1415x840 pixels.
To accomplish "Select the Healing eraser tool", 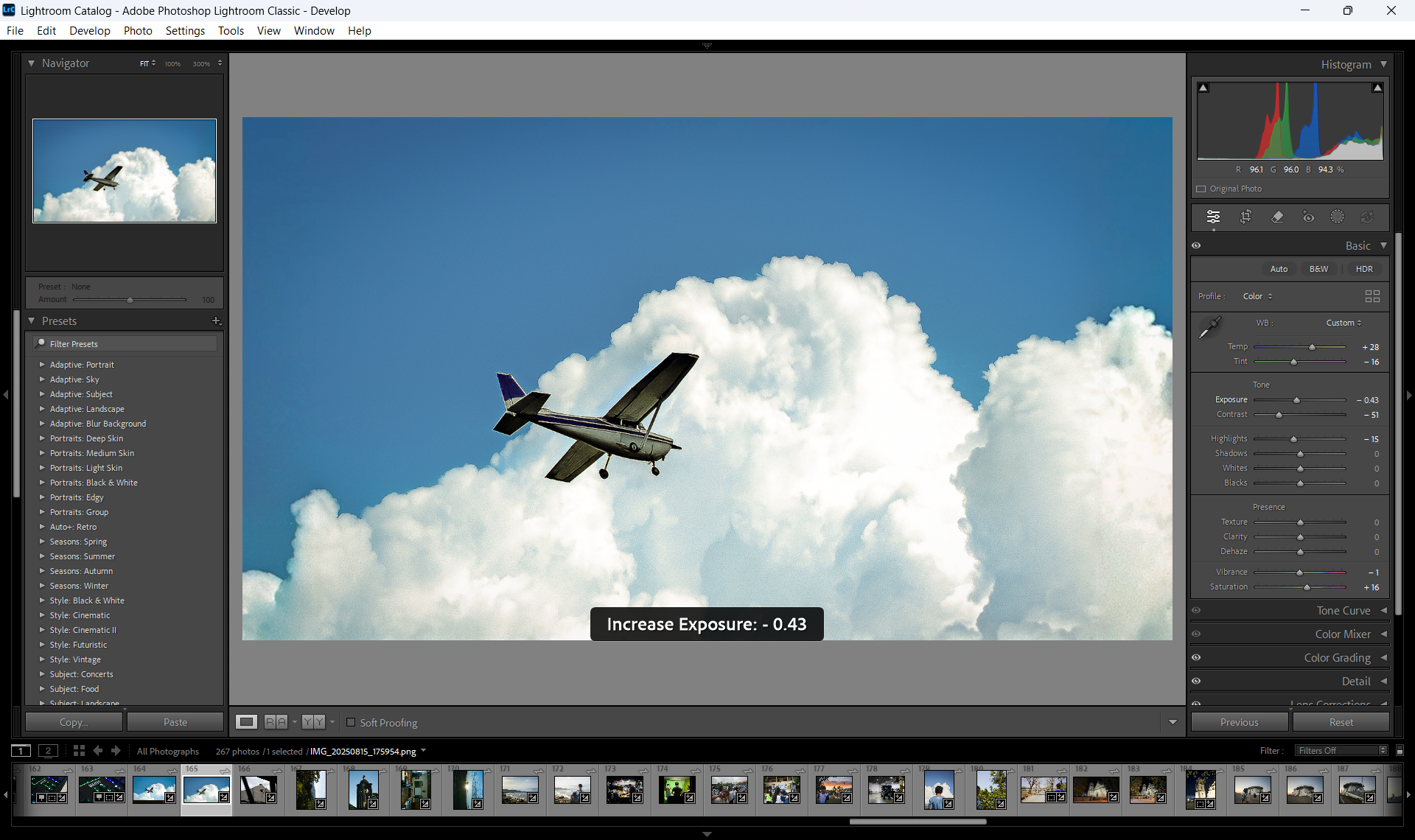I will click(x=1277, y=217).
